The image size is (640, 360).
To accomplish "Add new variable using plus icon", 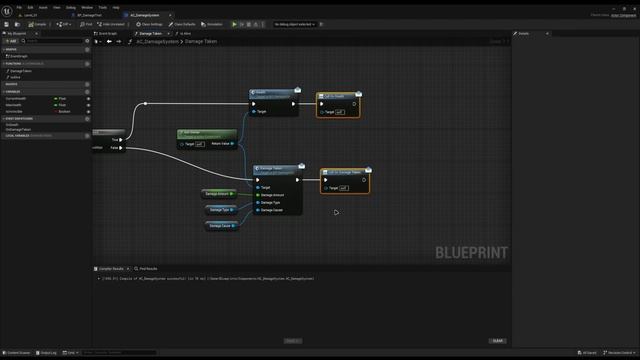I will pos(87,92).
